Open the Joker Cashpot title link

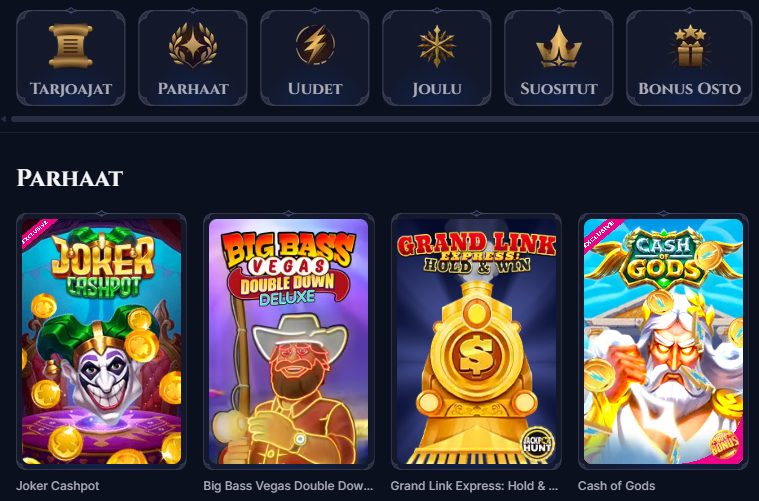click(58, 486)
